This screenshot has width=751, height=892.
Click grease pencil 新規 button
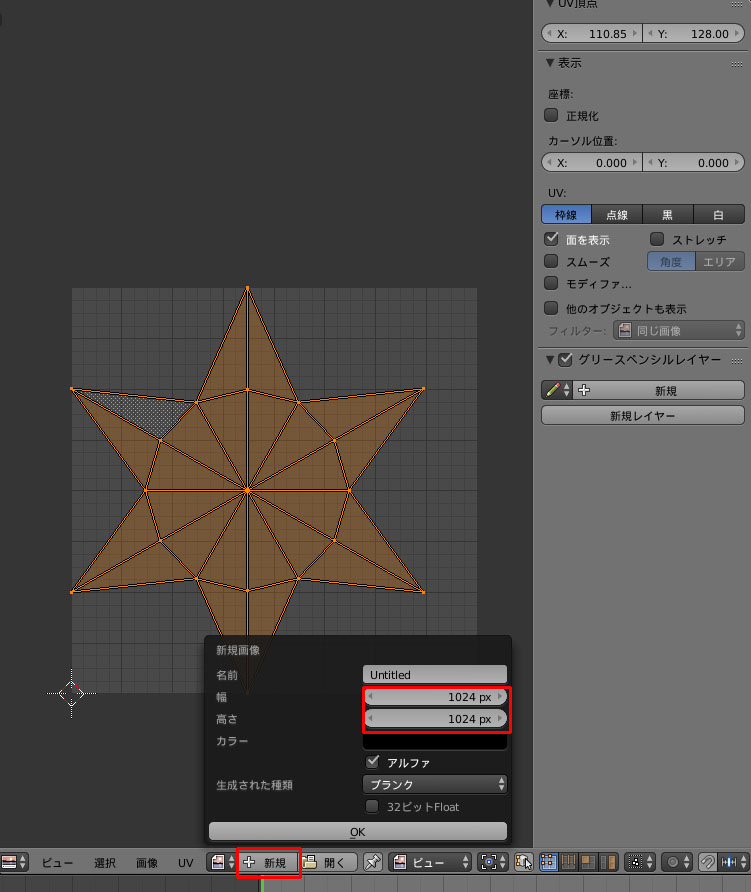pyautogui.click(x=660, y=390)
